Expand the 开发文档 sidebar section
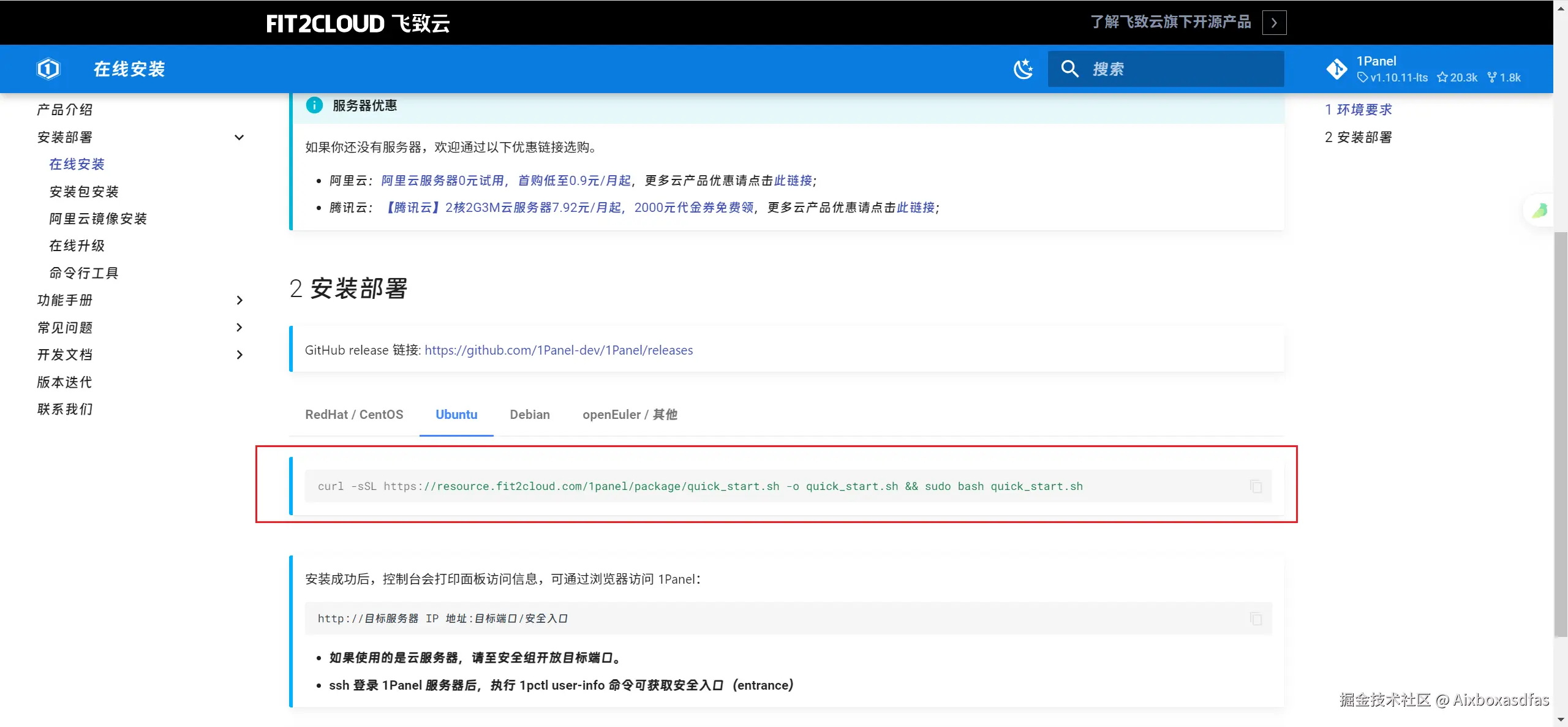Image resolution: width=1568 pixels, height=727 pixels. pos(239,355)
